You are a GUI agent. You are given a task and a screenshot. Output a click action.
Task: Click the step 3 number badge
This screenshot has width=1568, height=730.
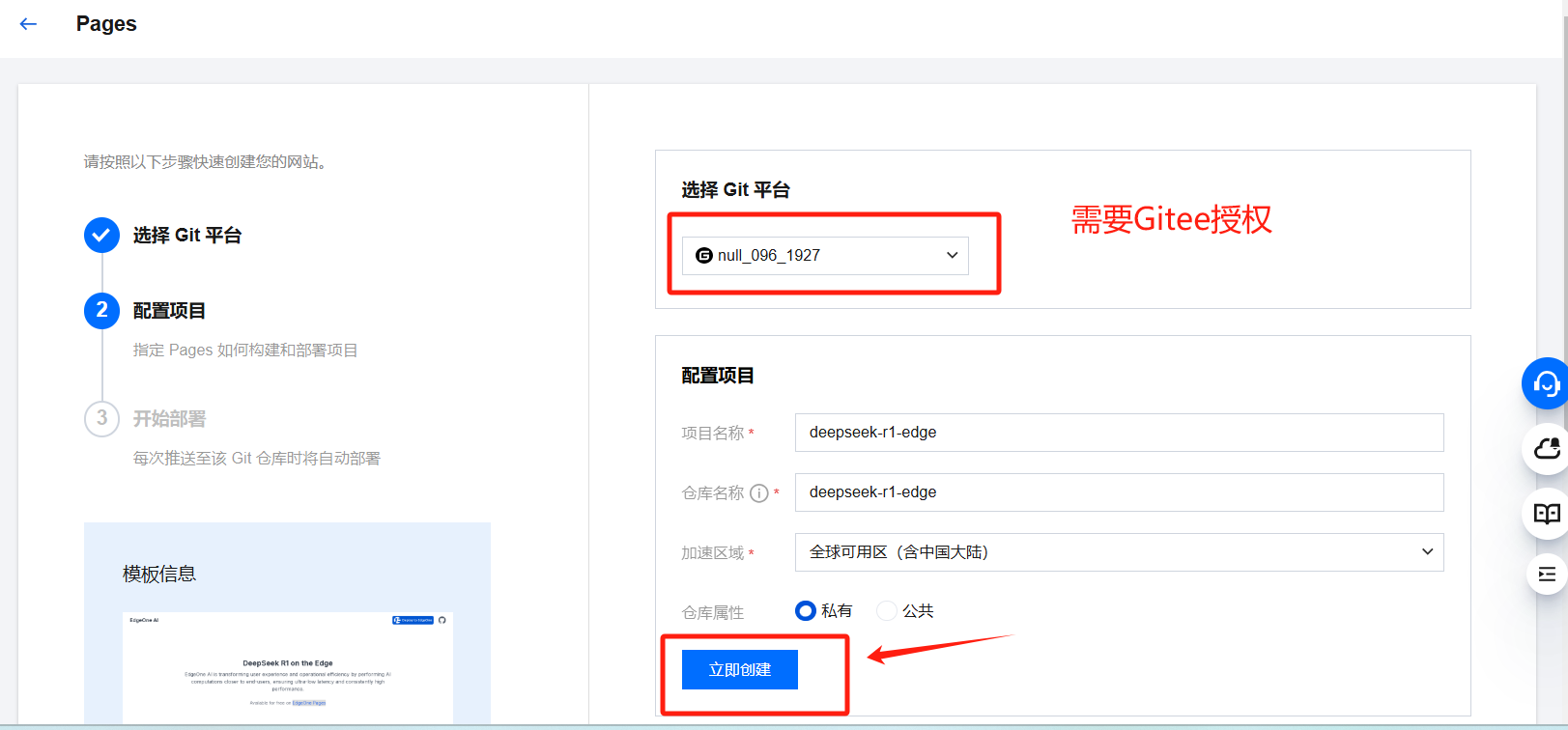[x=101, y=418]
